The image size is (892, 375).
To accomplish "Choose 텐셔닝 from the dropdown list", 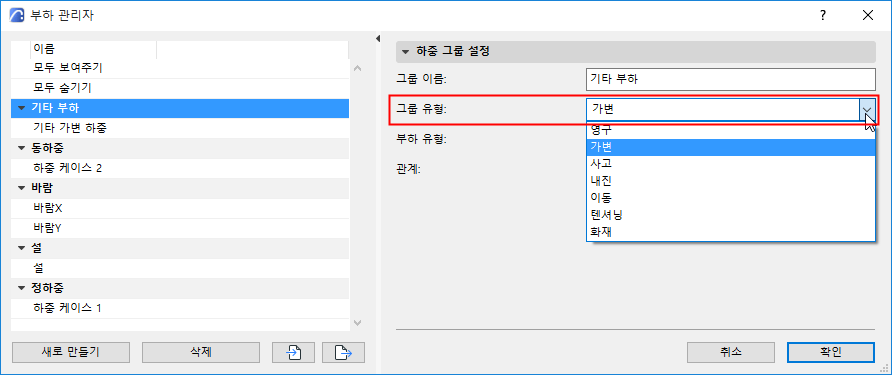I will [730, 215].
